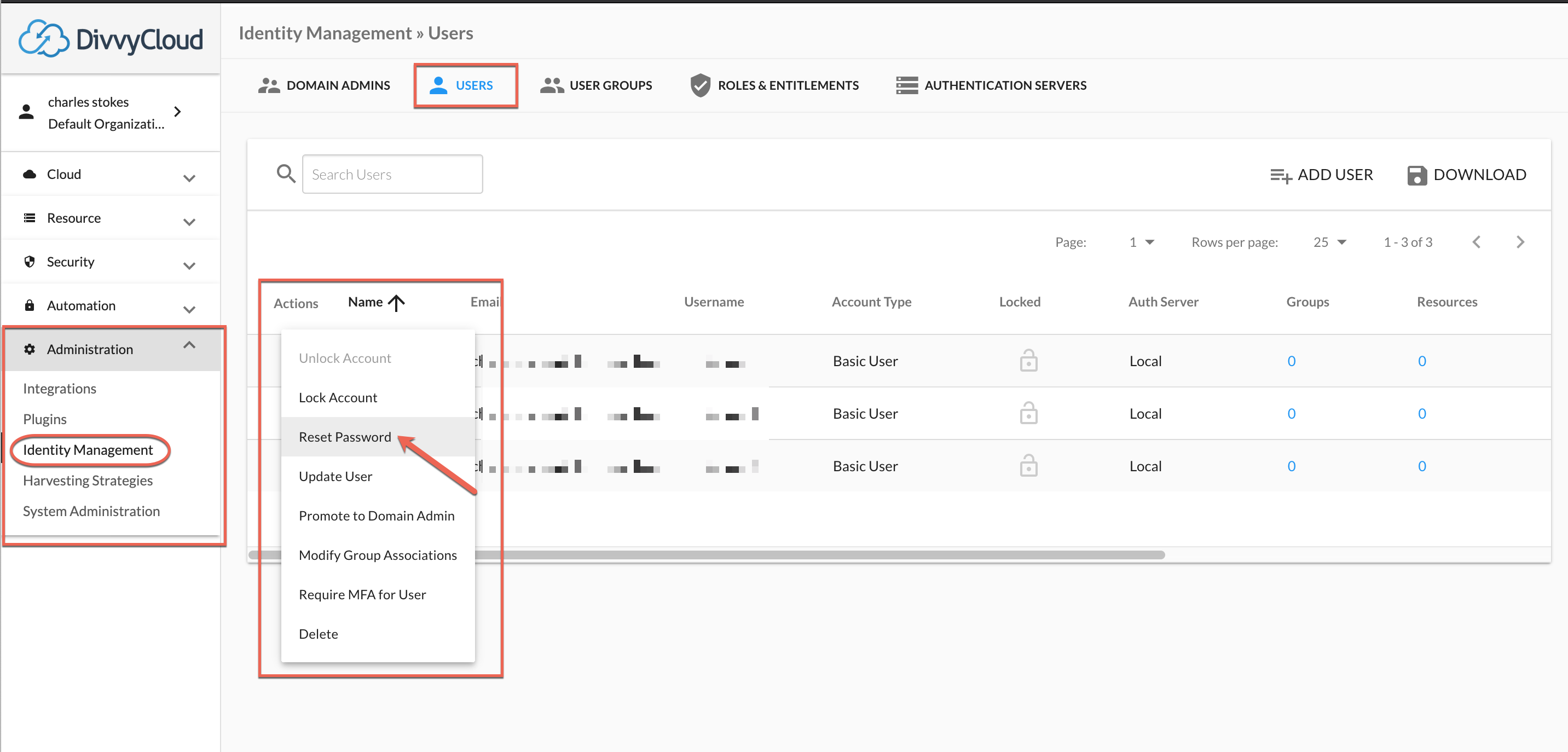The height and width of the screenshot is (752, 1568).
Task: Expand the Automation menu chevron
Action: (x=189, y=309)
